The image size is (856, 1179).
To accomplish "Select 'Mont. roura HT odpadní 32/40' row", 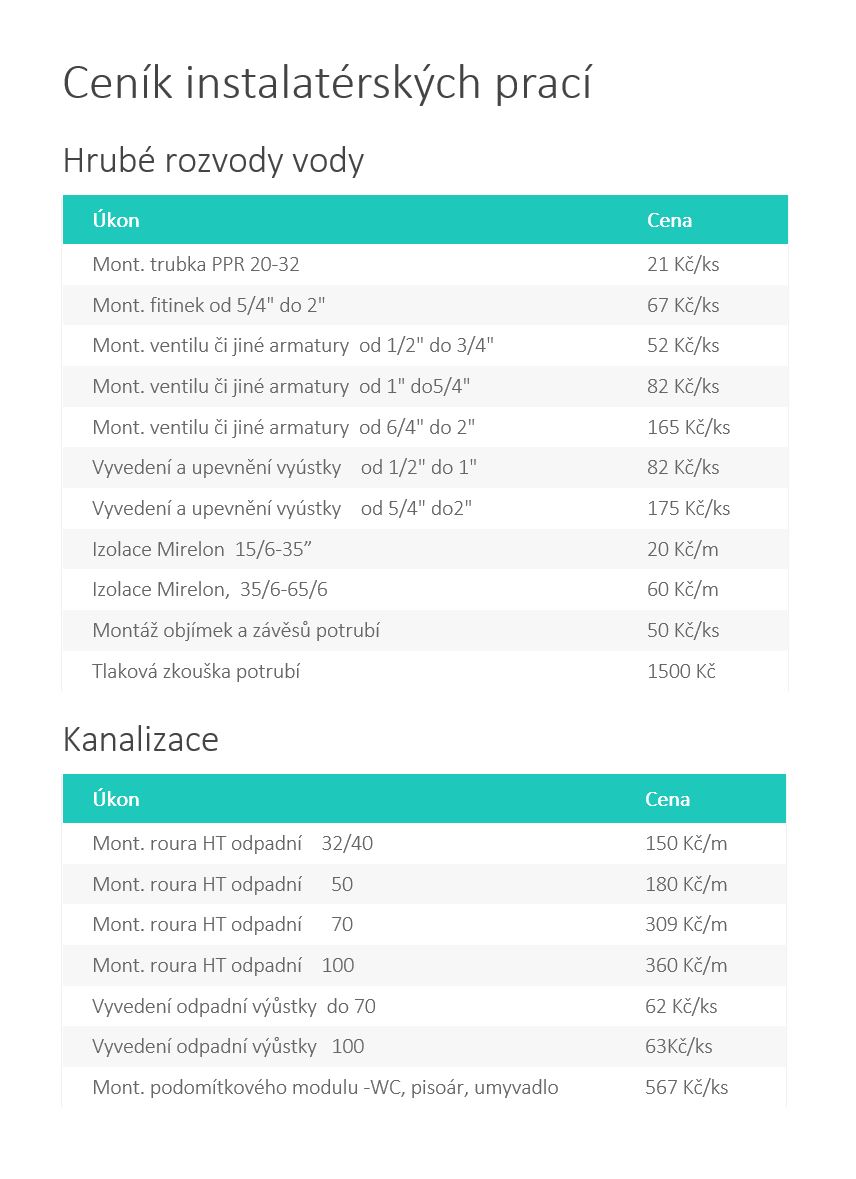I will point(232,843).
